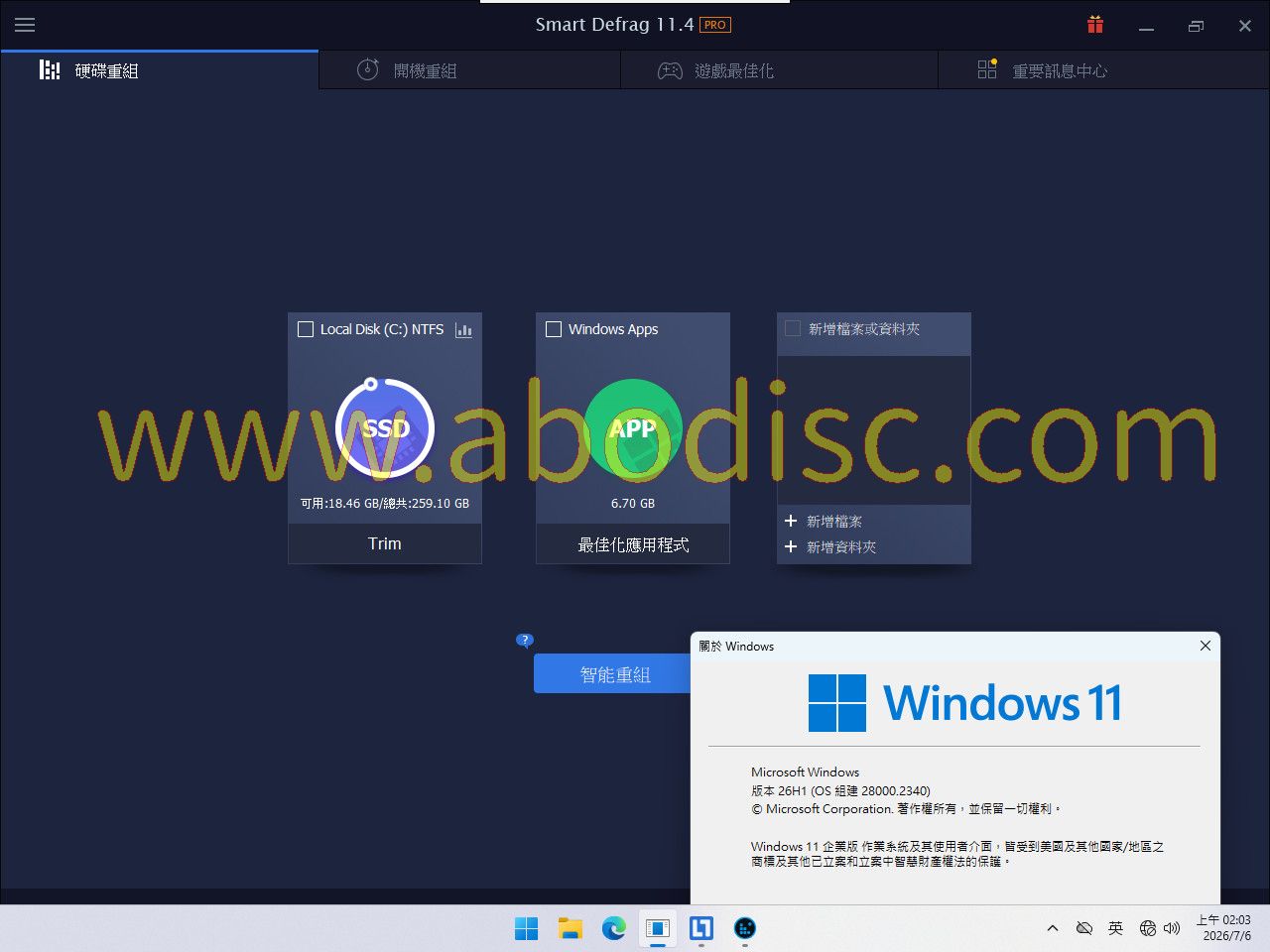Viewport: 1270px width, 952px height.
Task: Switch to the 開機重組 tab
Action: pos(469,70)
